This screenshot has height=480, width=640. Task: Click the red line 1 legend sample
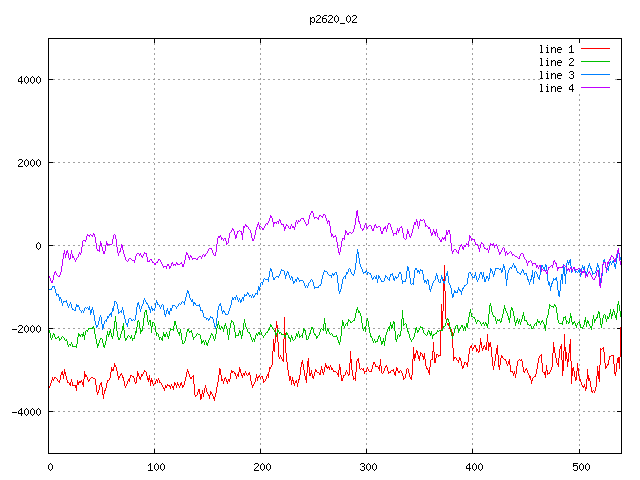pos(595,49)
